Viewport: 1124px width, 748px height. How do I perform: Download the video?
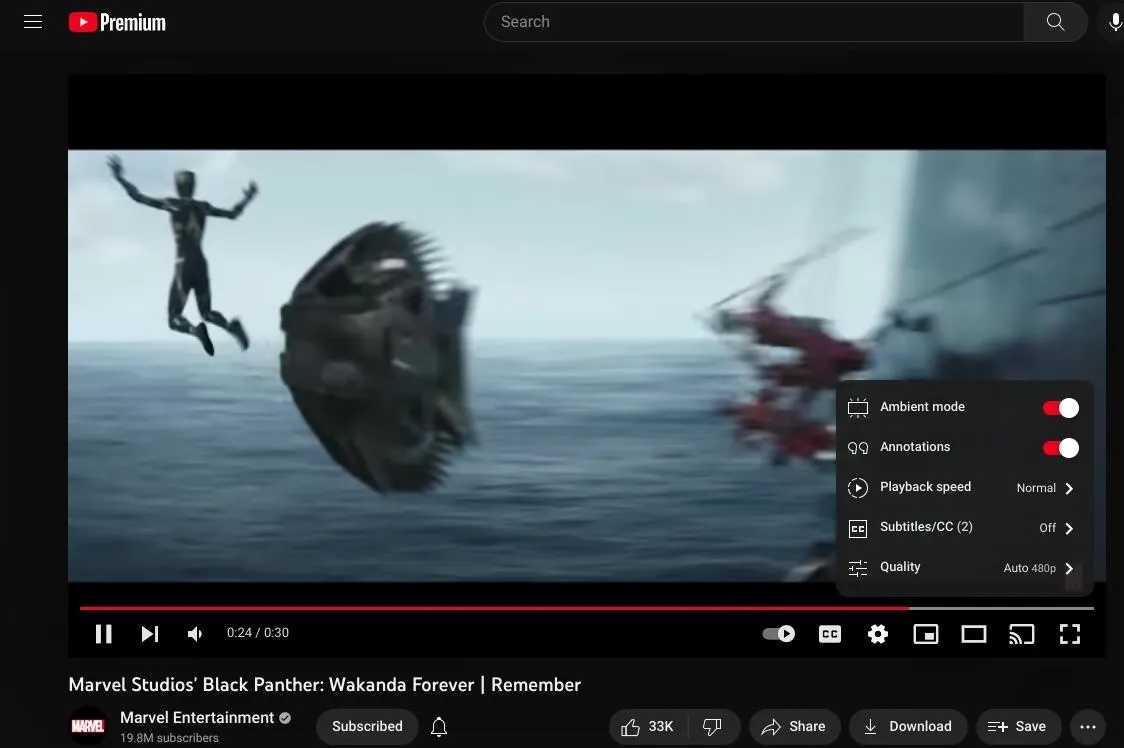908,727
